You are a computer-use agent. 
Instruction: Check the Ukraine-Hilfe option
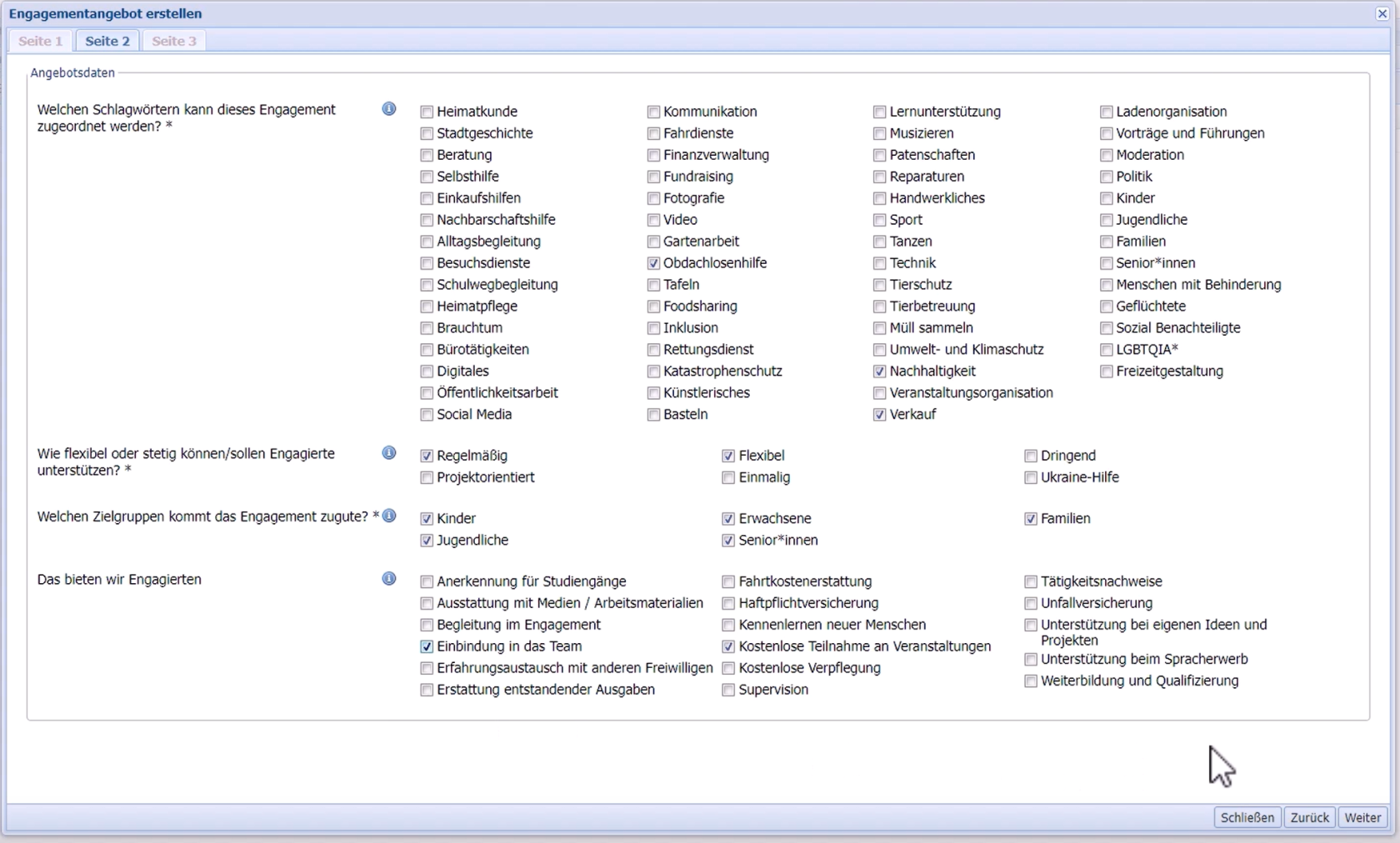1031,477
